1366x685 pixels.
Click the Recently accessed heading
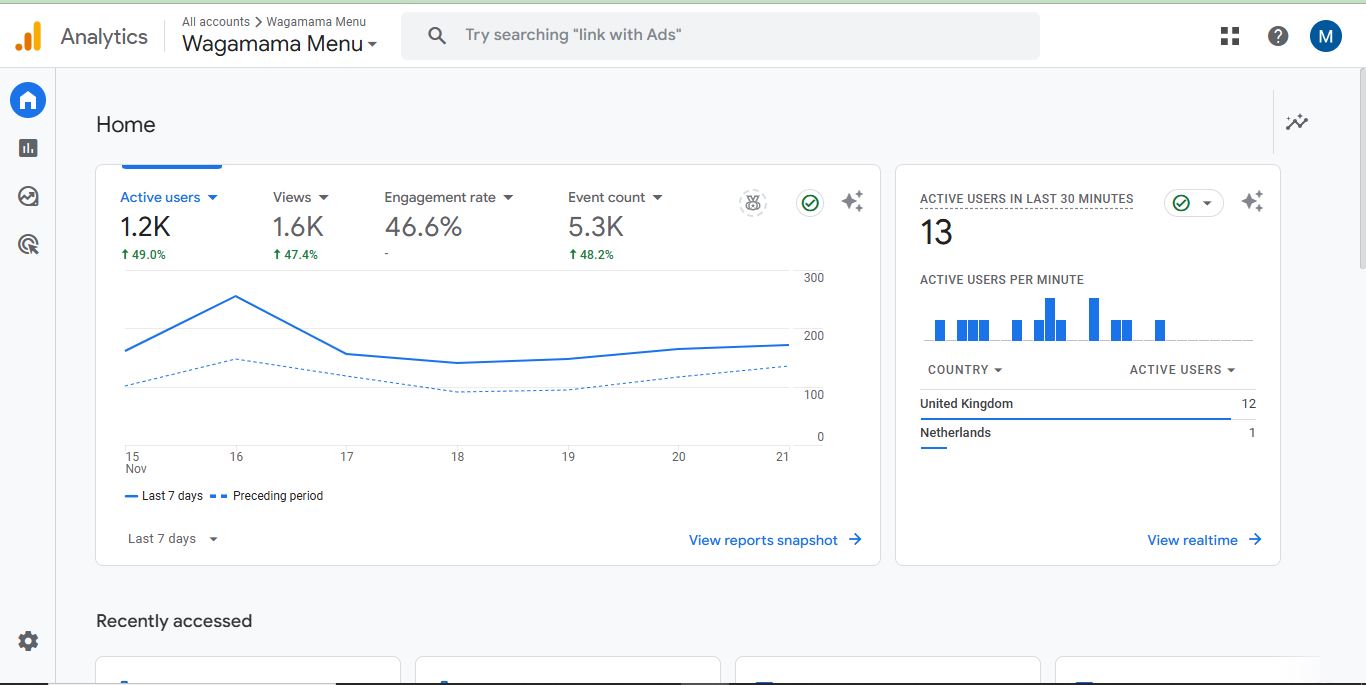[x=174, y=621]
